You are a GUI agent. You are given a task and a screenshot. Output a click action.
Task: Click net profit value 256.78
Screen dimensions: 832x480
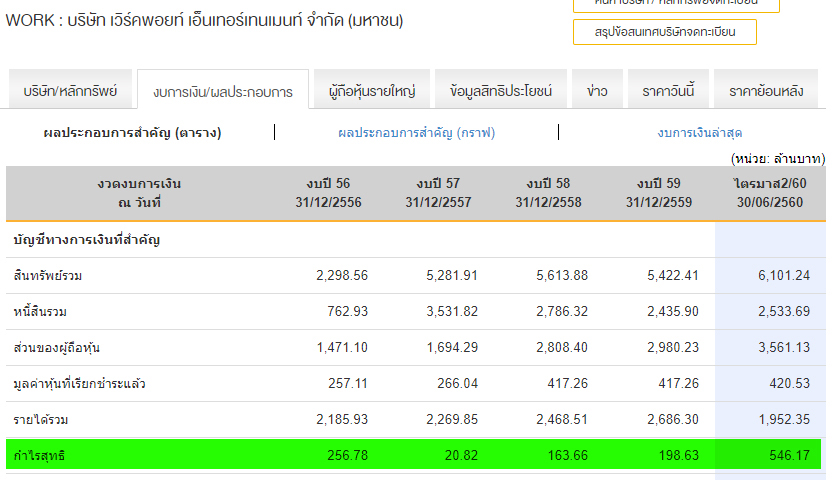tap(348, 456)
